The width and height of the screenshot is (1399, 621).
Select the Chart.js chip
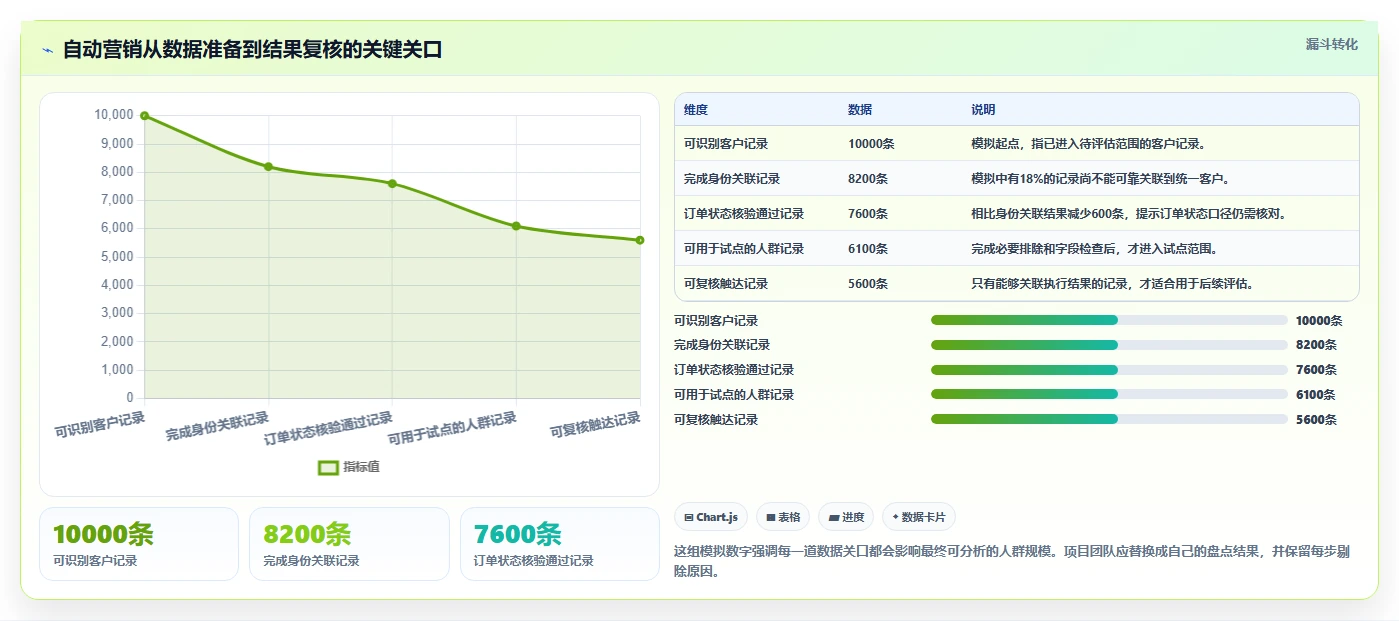pyautogui.click(x=711, y=517)
